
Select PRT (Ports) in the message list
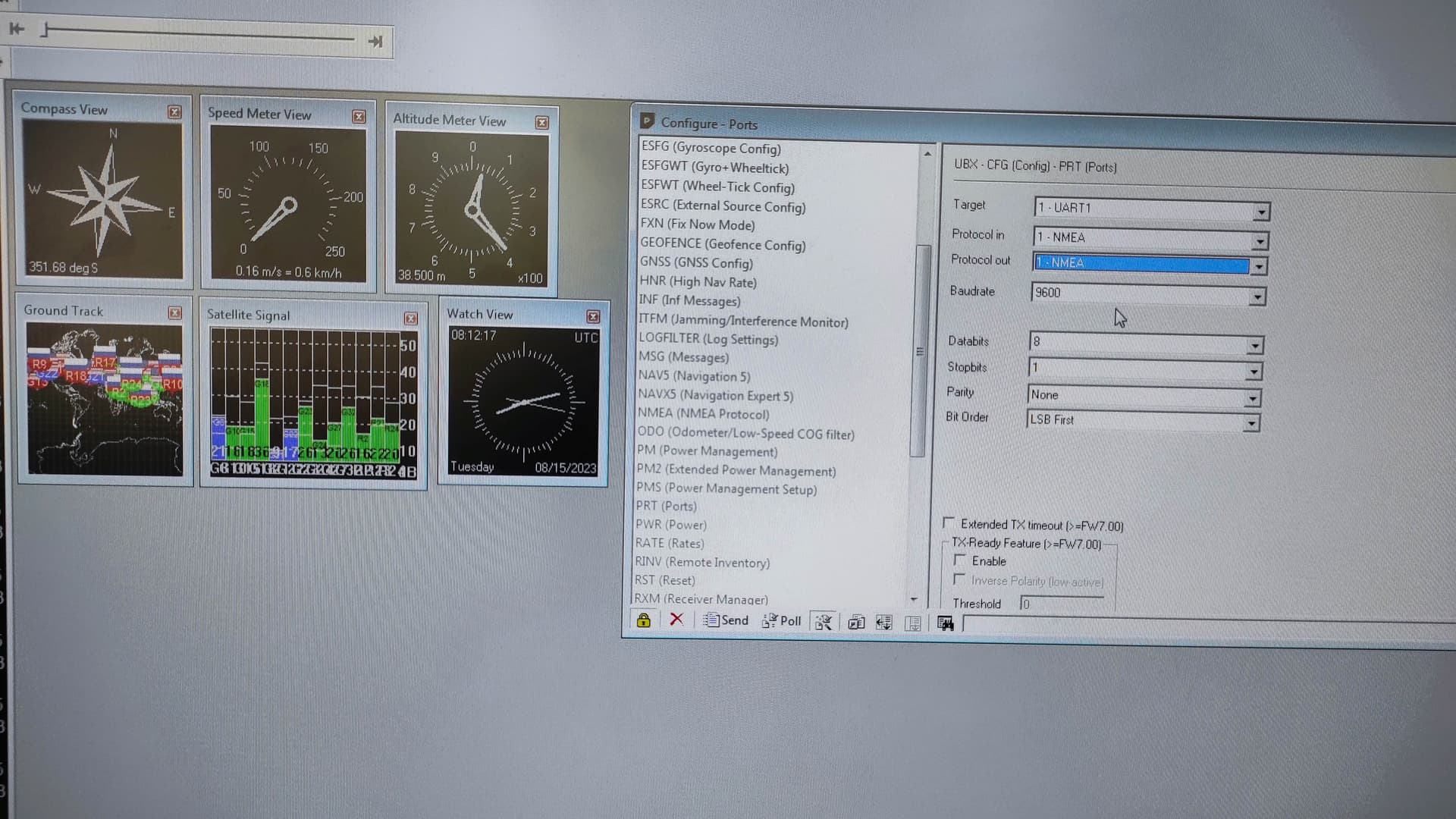click(666, 506)
